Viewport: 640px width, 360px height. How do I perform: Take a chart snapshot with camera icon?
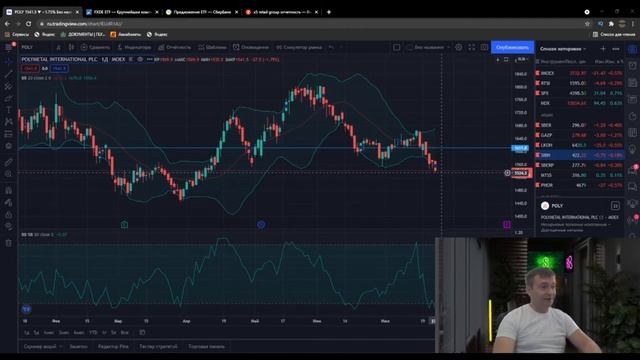[x=484, y=47]
